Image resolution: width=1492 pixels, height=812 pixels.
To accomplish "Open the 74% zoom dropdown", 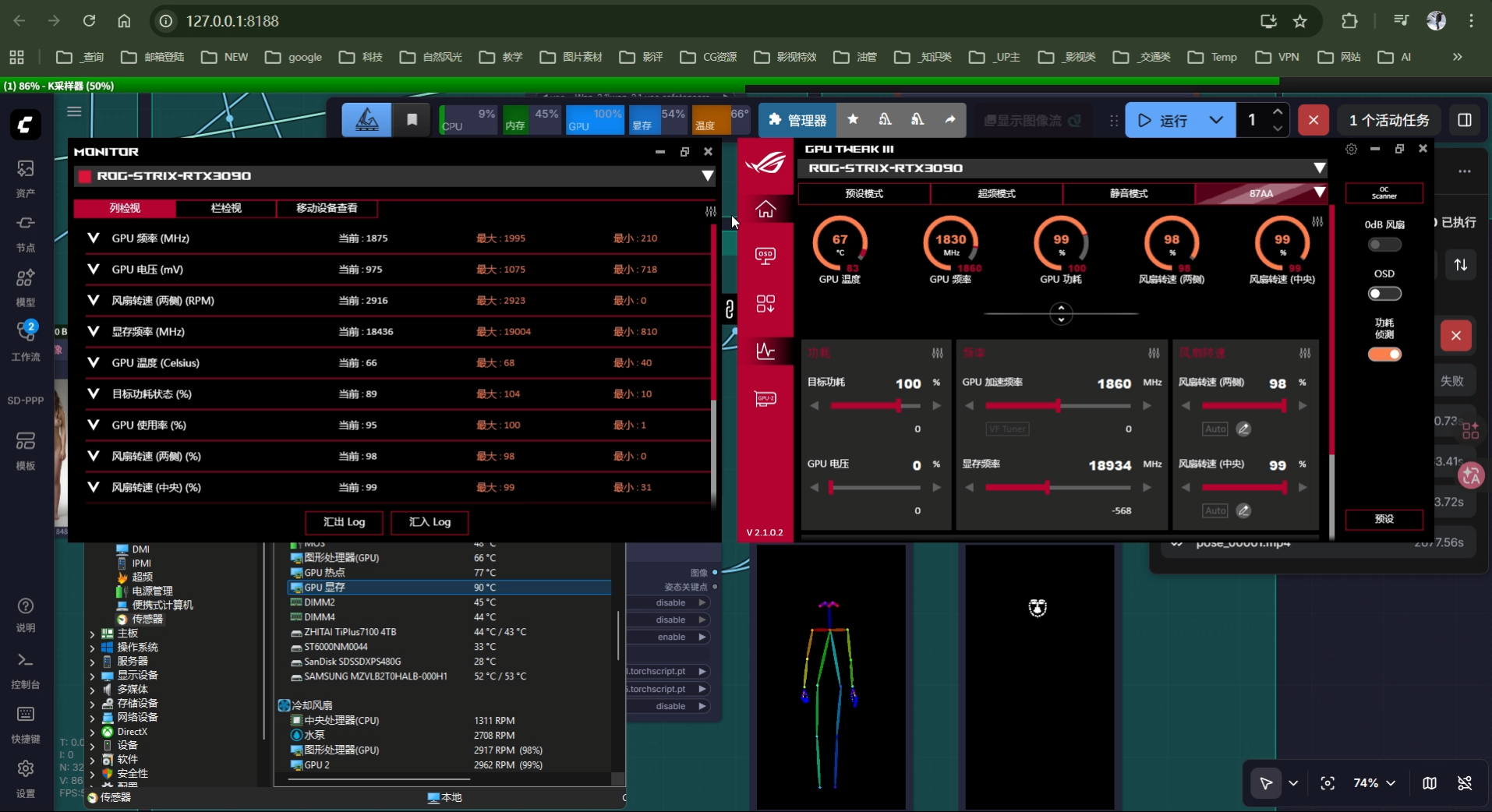I will (1374, 783).
